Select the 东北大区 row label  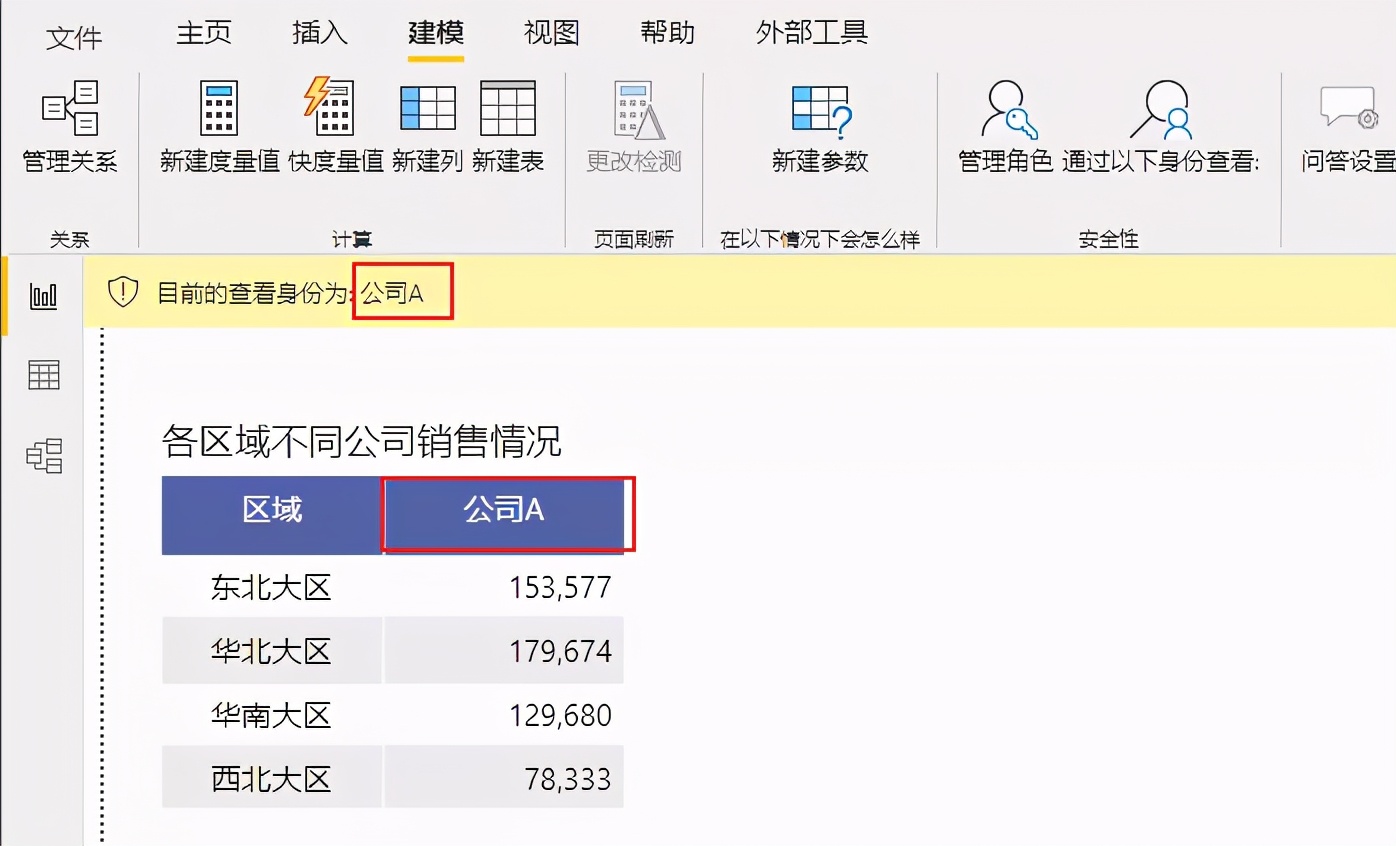(271, 587)
